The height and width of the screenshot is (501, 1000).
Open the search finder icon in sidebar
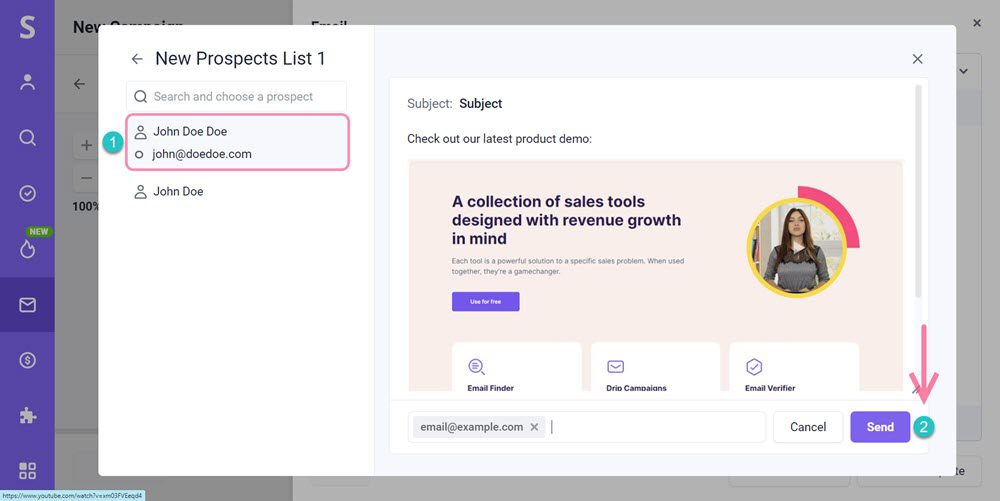pos(27,138)
